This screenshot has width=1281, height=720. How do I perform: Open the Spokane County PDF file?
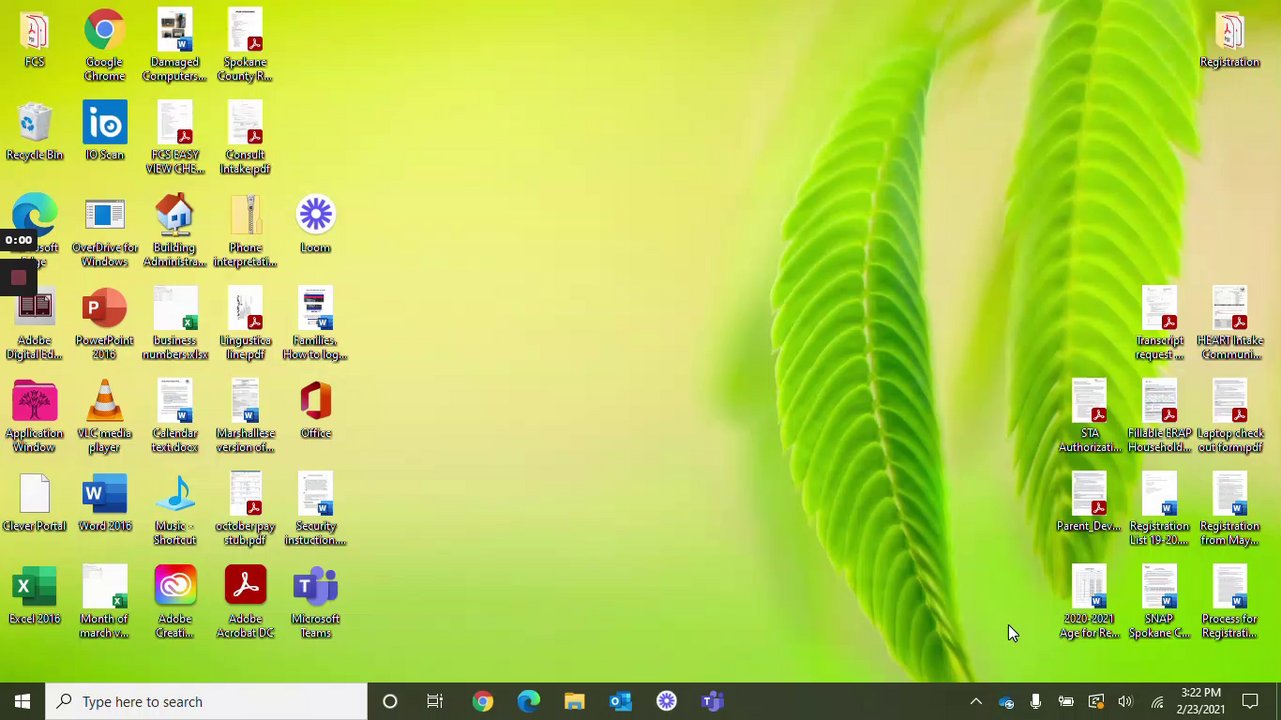click(x=245, y=46)
